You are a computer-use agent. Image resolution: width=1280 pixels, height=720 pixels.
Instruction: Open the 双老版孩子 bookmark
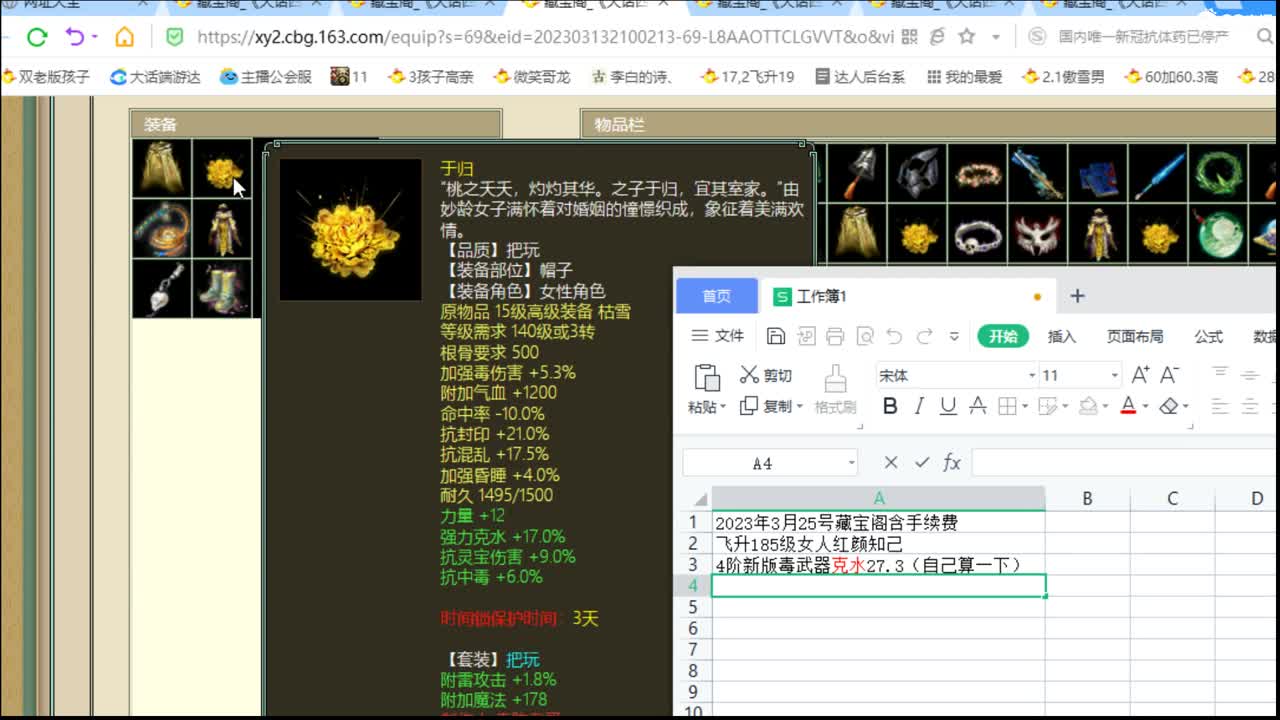click(x=47, y=76)
